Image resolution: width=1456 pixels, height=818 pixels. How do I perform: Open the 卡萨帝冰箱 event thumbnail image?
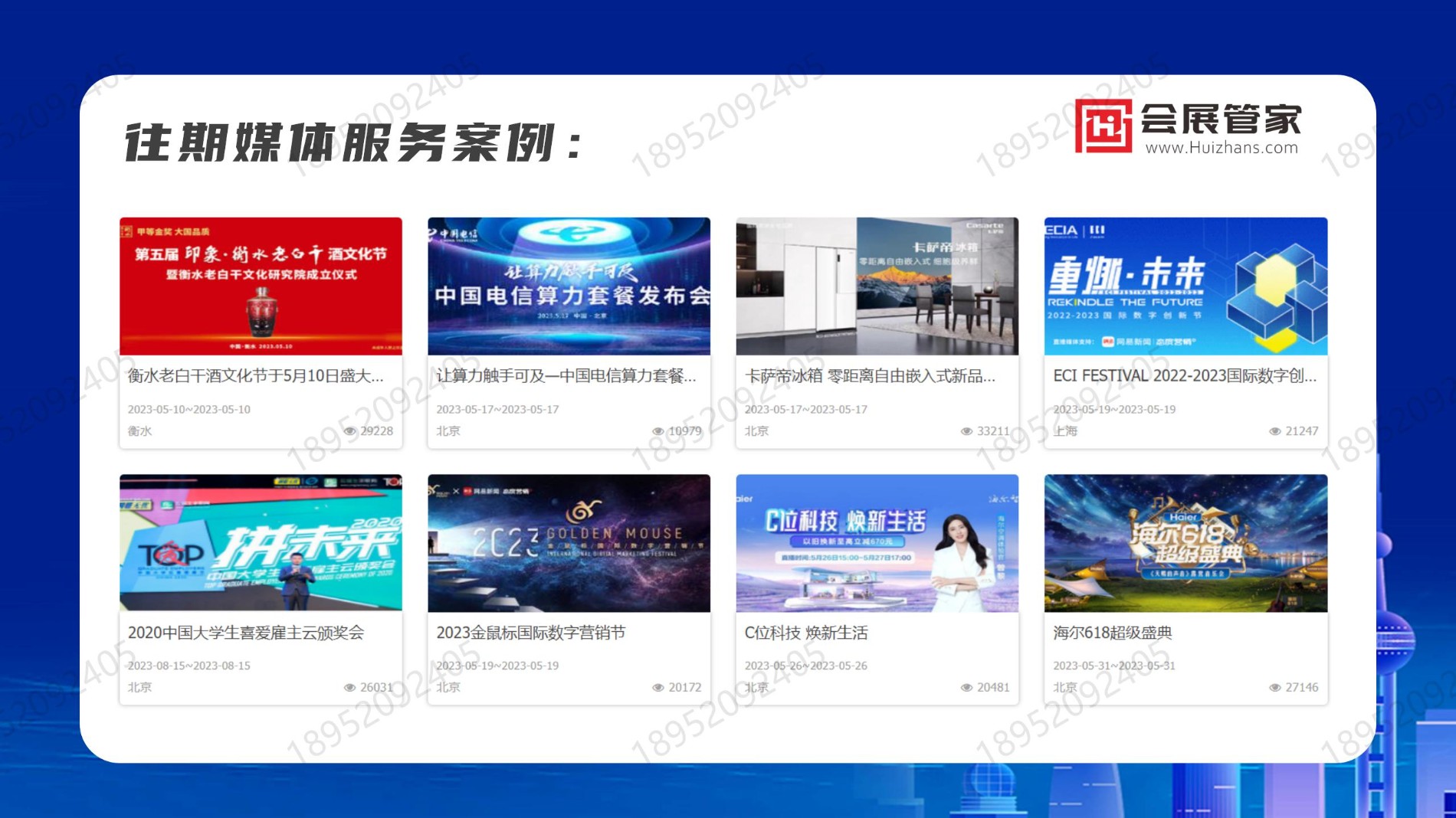click(x=877, y=286)
